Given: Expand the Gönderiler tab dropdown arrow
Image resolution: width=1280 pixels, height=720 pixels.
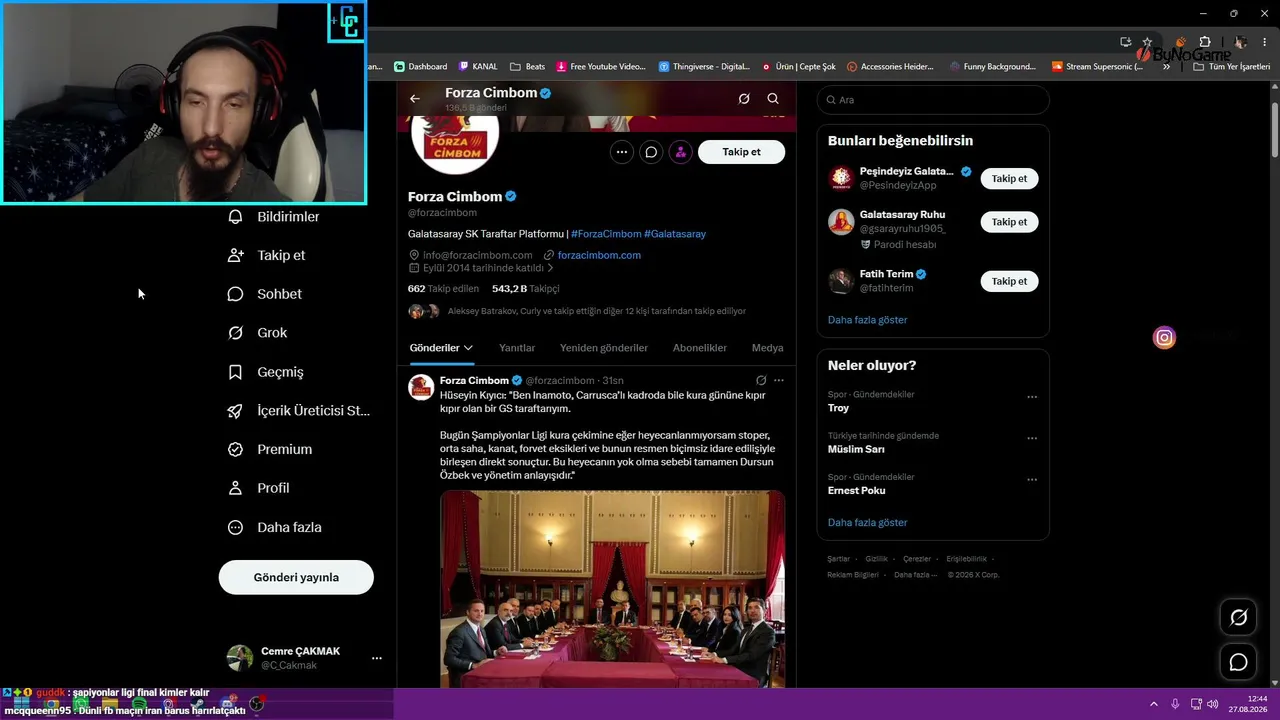Looking at the screenshot, I should (468, 348).
